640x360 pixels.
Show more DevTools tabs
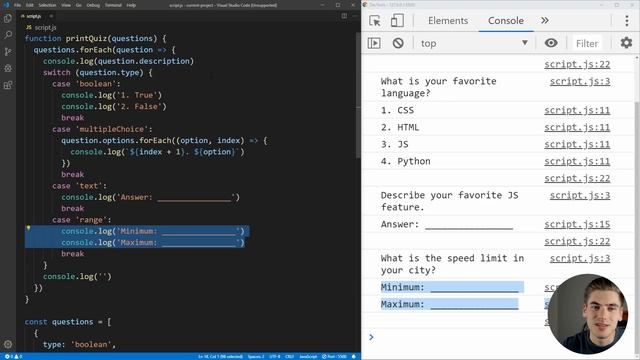pos(544,20)
